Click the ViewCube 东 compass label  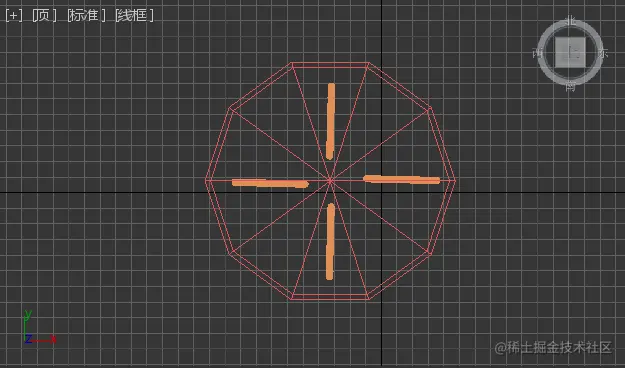click(x=603, y=53)
